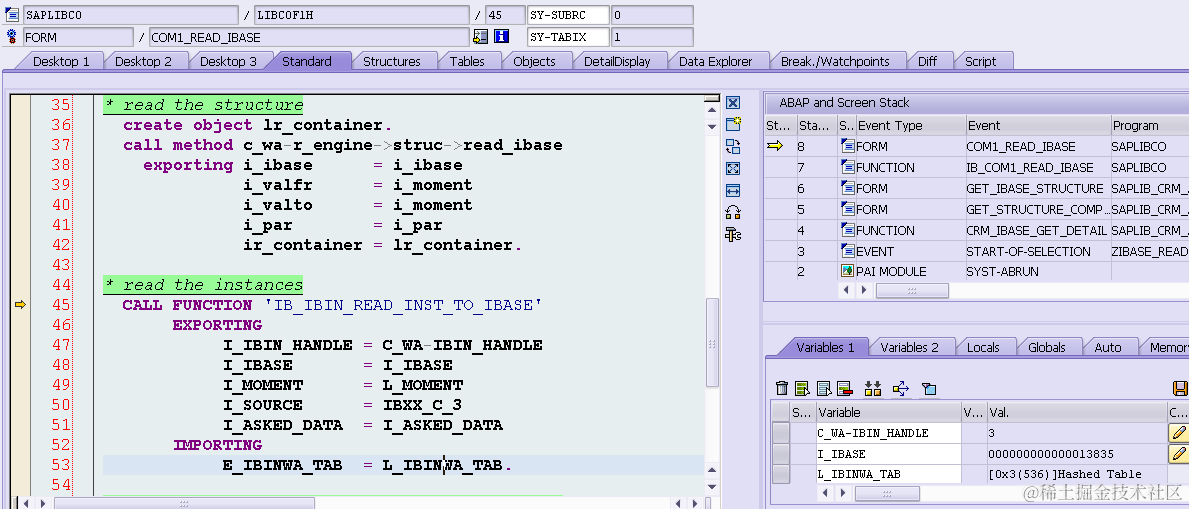The image size is (1189, 509).
Task: Click stack event GET_IBASE_STRUCTURE
Action: (1034, 188)
